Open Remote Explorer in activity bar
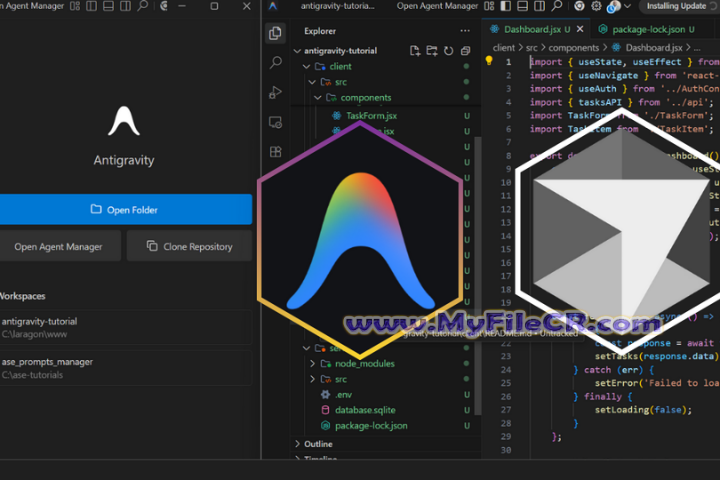Image resolution: width=720 pixels, height=480 pixels. click(276, 122)
